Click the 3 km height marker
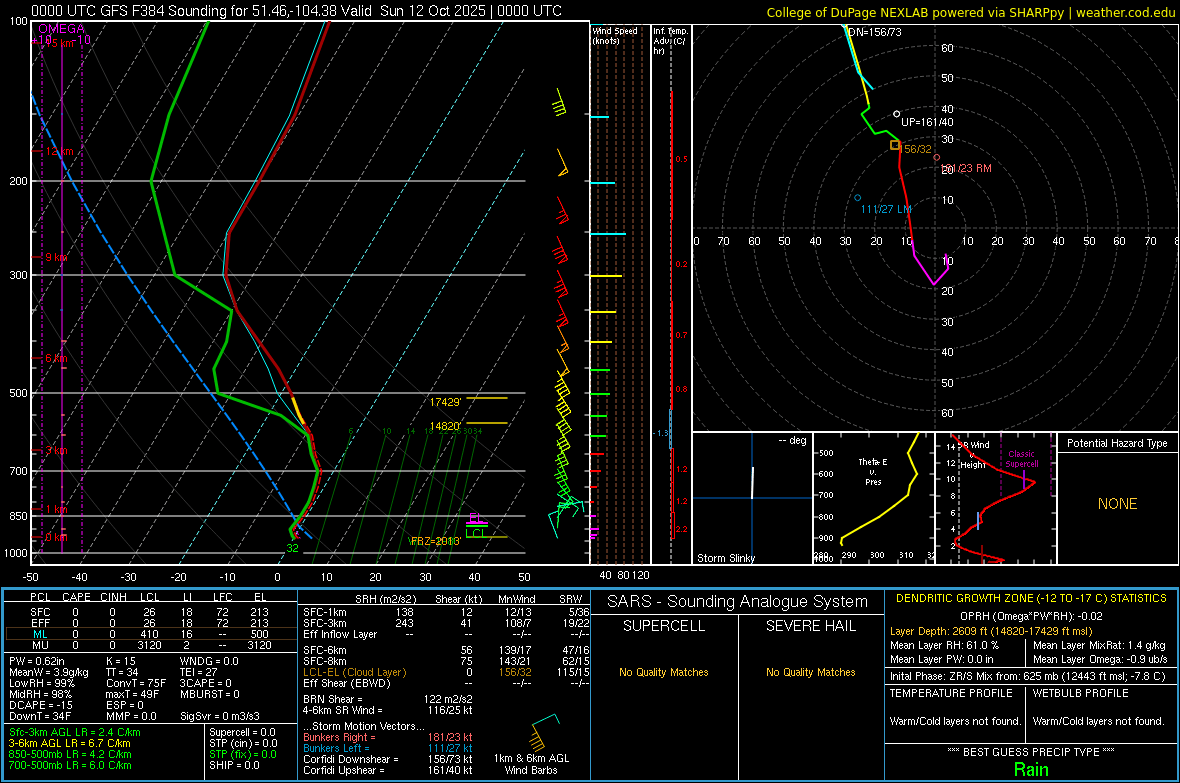Image resolution: width=1180 pixels, height=783 pixels. [56, 450]
